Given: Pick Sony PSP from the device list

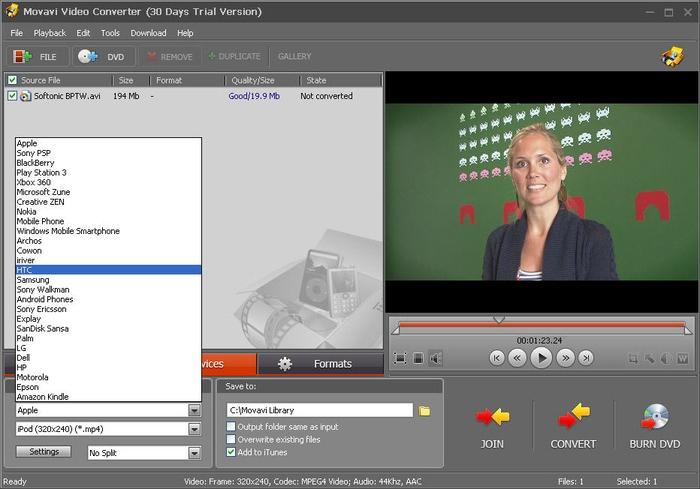Looking at the screenshot, I should (x=108, y=153).
